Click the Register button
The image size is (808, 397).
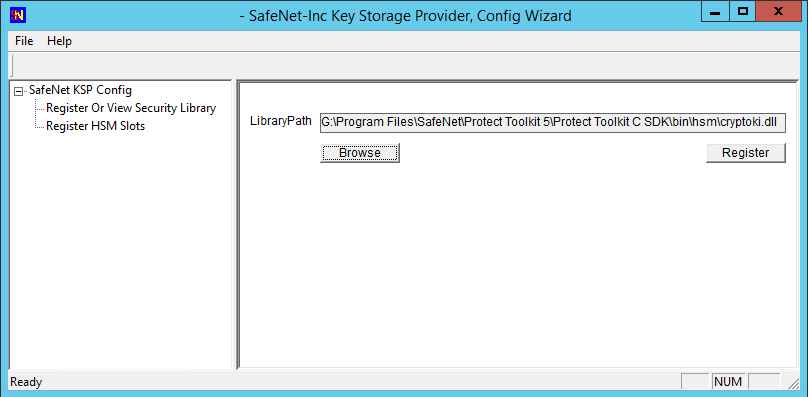click(746, 153)
